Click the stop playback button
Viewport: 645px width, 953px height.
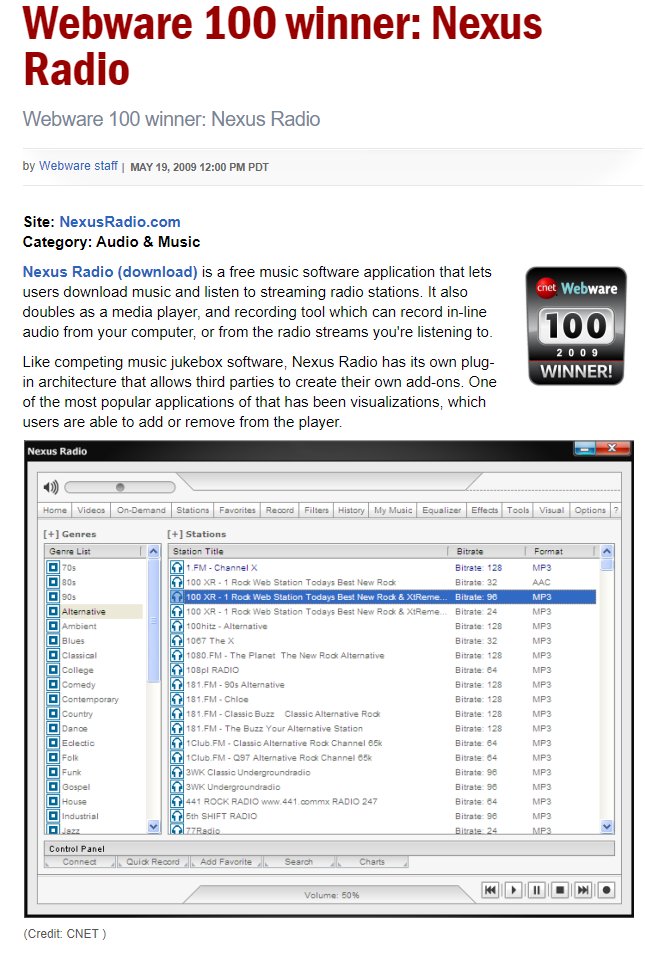[560, 890]
